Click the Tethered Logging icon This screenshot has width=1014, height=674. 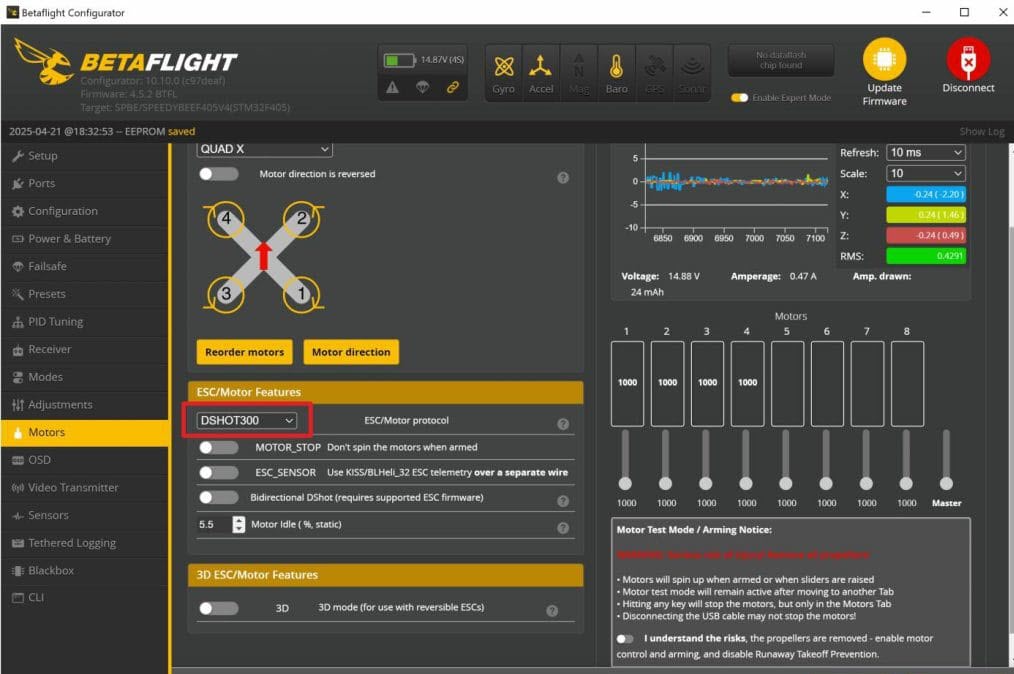click(17, 543)
